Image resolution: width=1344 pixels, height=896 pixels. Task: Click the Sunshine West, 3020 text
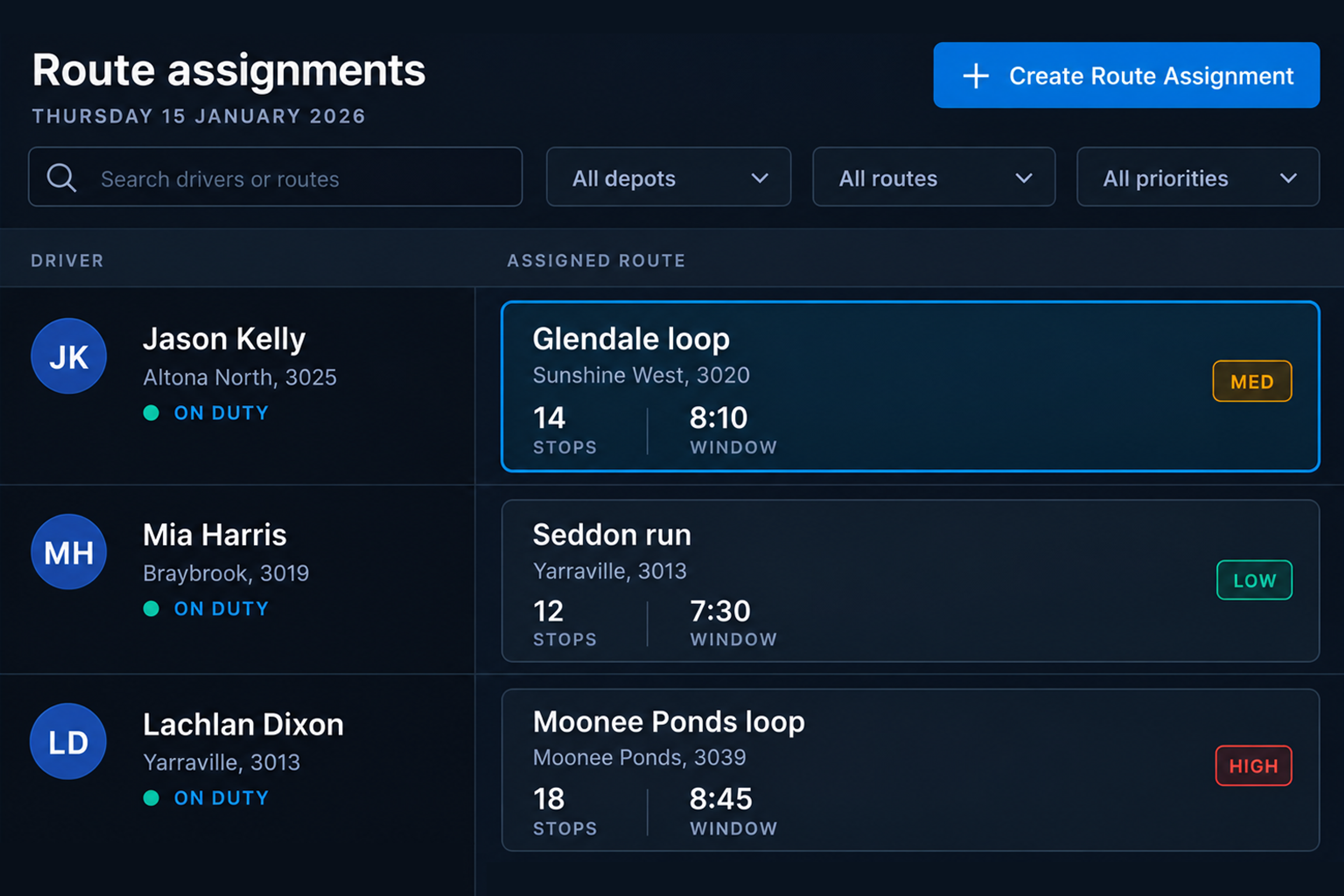tap(641, 376)
